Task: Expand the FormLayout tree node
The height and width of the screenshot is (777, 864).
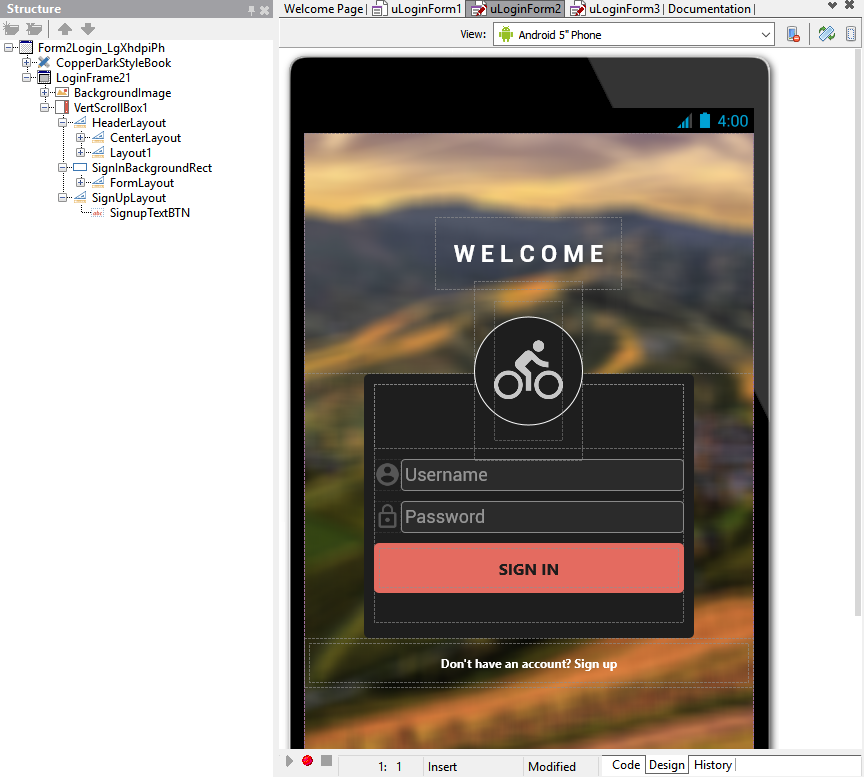Action: [81, 183]
